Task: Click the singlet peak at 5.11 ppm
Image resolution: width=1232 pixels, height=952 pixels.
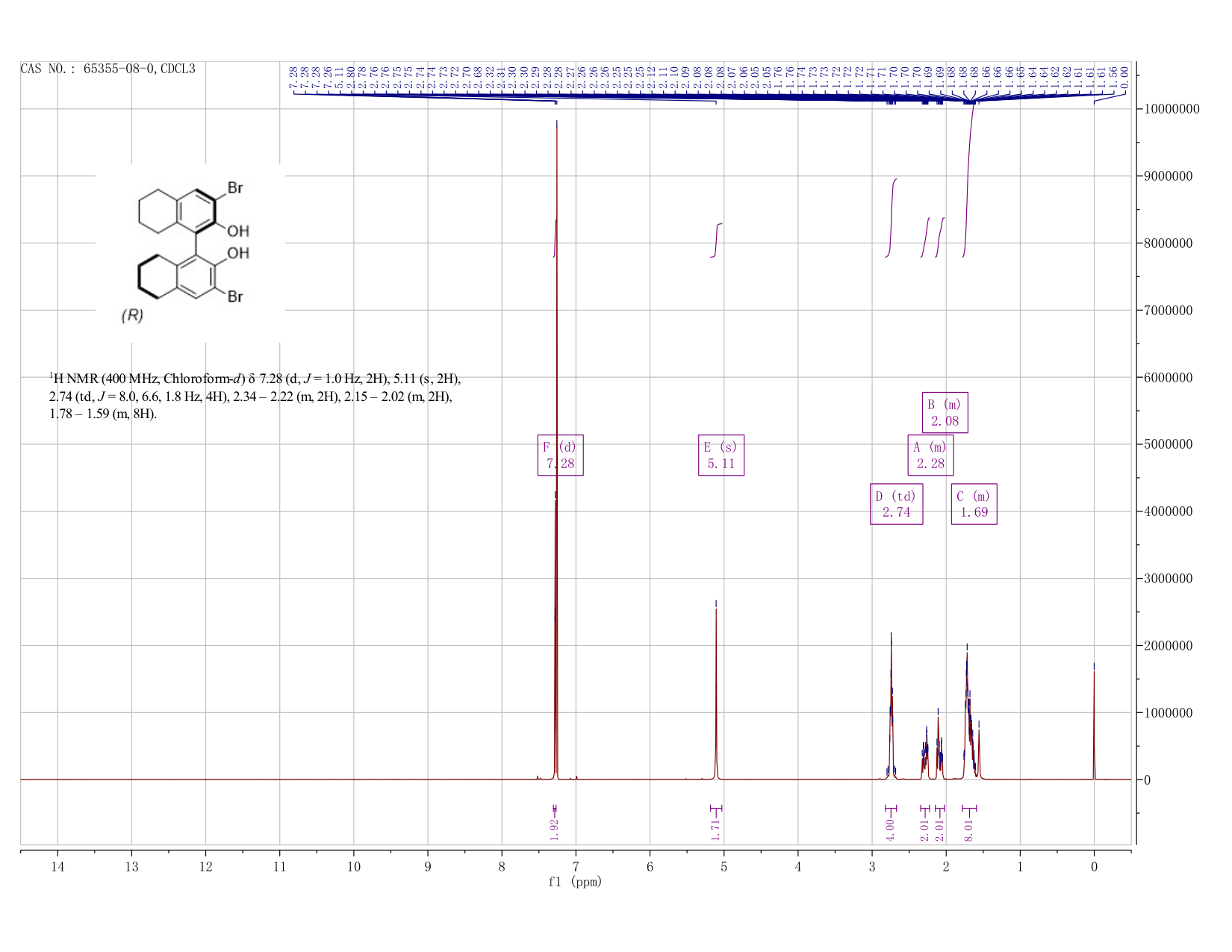Action: [716, 691]
